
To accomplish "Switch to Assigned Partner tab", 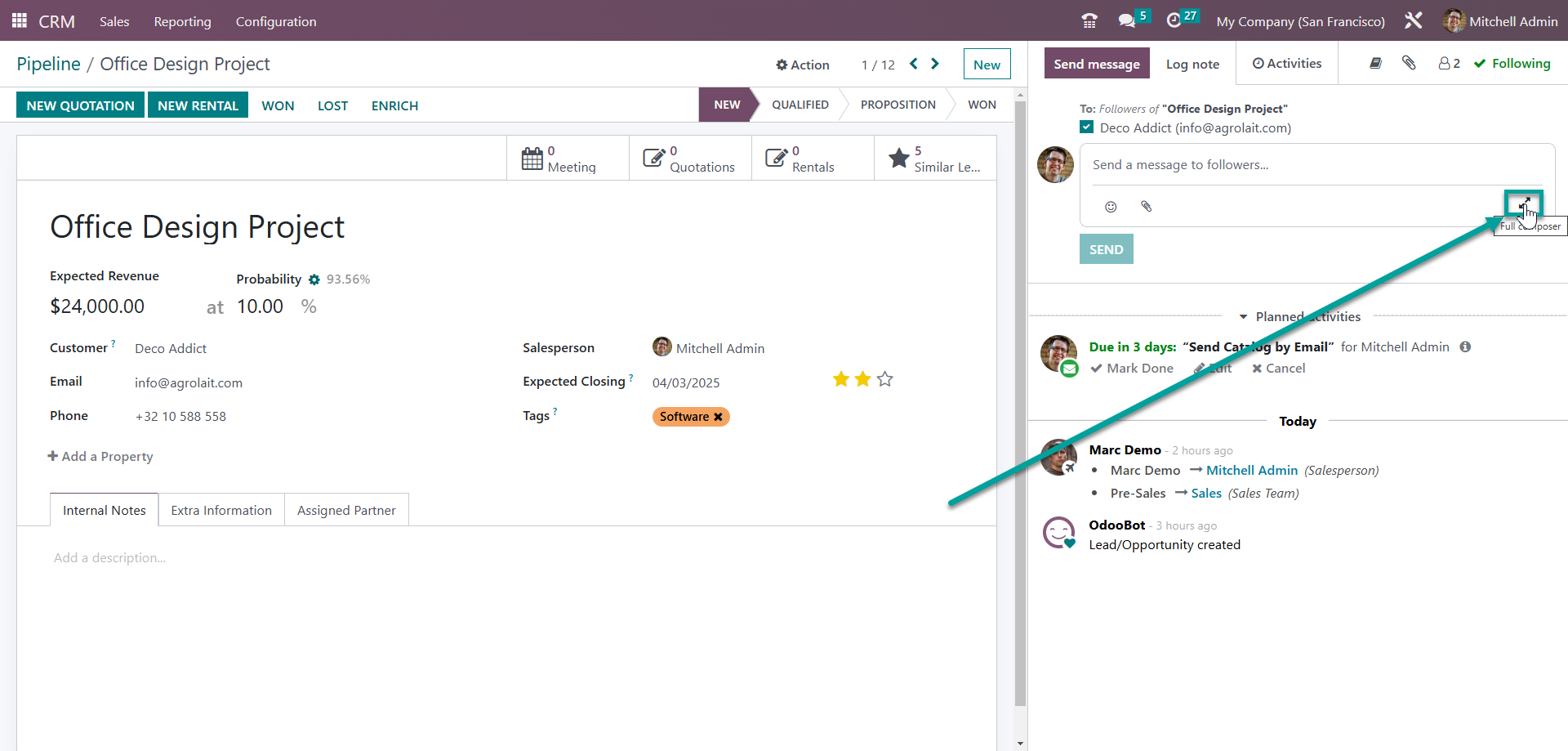I will (x=346, y=510).
